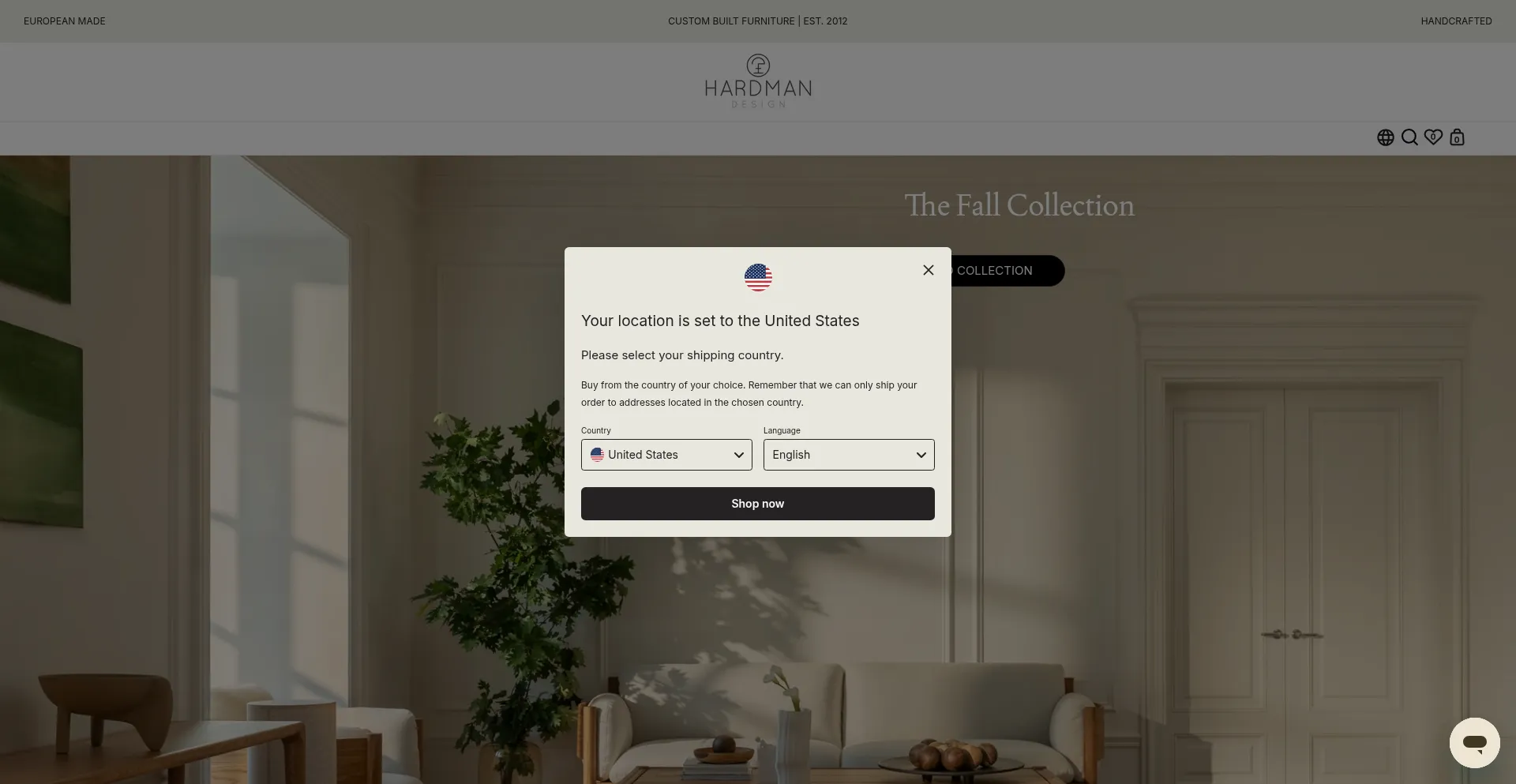The height and width of the screenshot is (784, 1516).
Task: Launch the chat widget bubble
Action: coord(1474,742)
